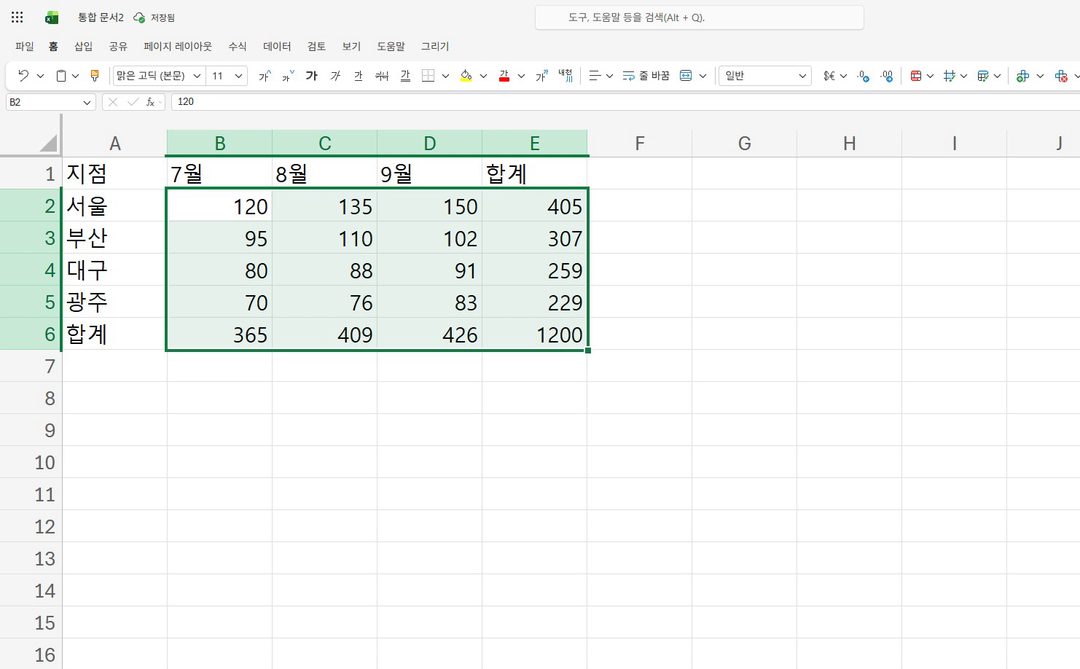Click the search box for tools and help
Image resolution: width=1080 pixels, height=669 pixels.
(x=699, y=17)
